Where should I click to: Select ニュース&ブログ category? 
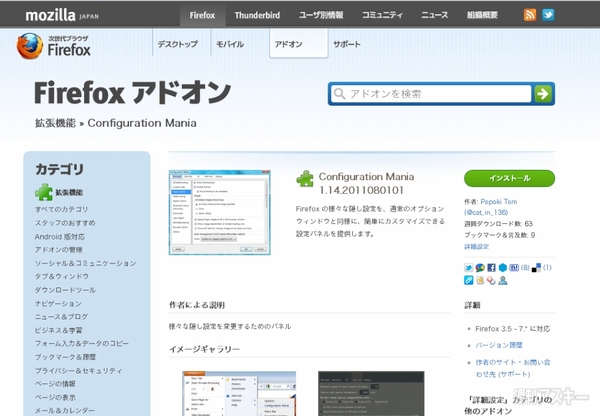coord(61,317)
